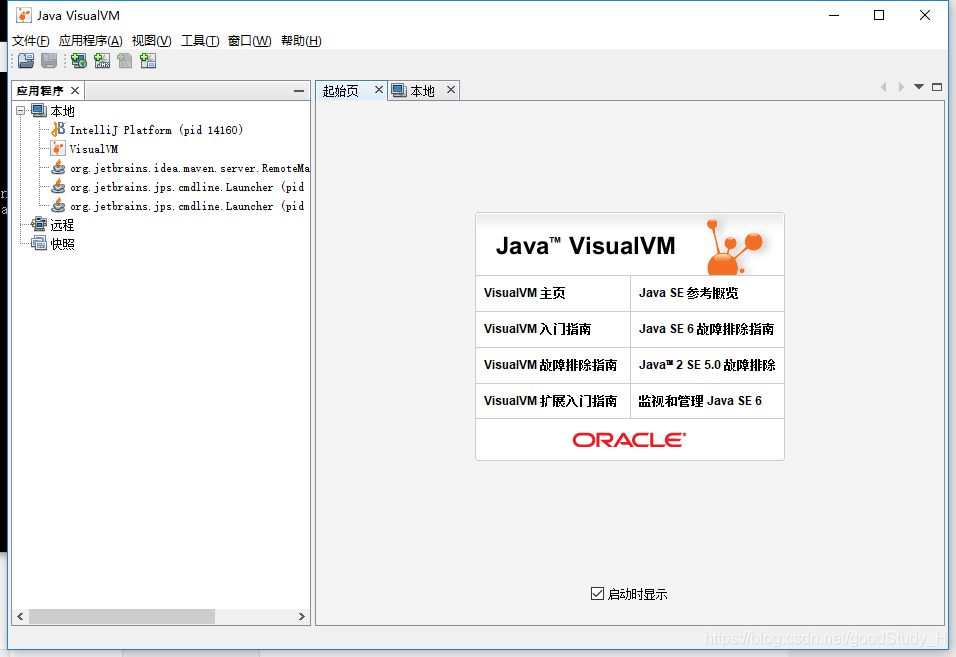Minimize the 应用程序 panel
The height and width of the screenshot is (657, 956).
[x=299, y=91]
